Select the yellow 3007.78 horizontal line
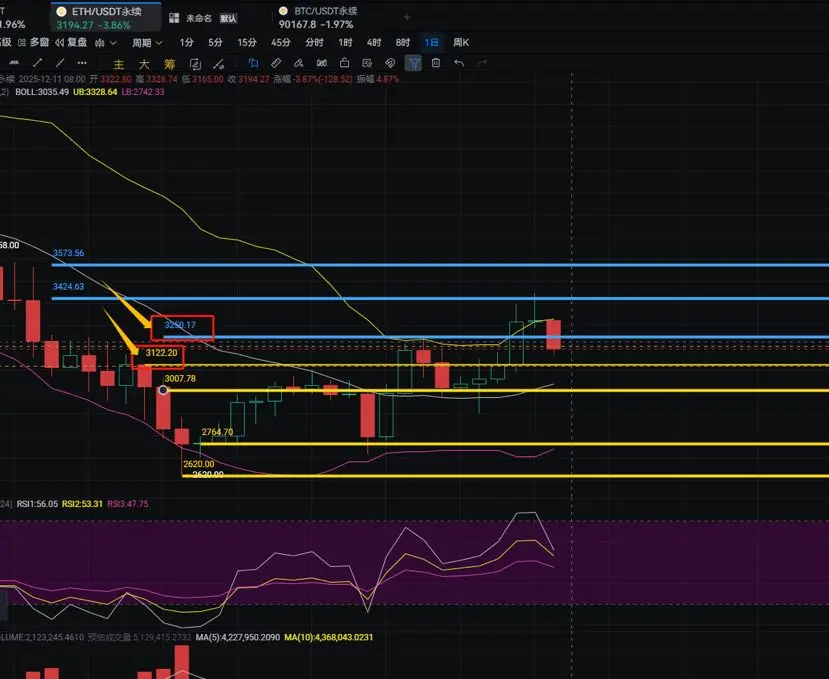Image resolution: width=829 pixels, height=679 pixels. click(x=497, y=390)
